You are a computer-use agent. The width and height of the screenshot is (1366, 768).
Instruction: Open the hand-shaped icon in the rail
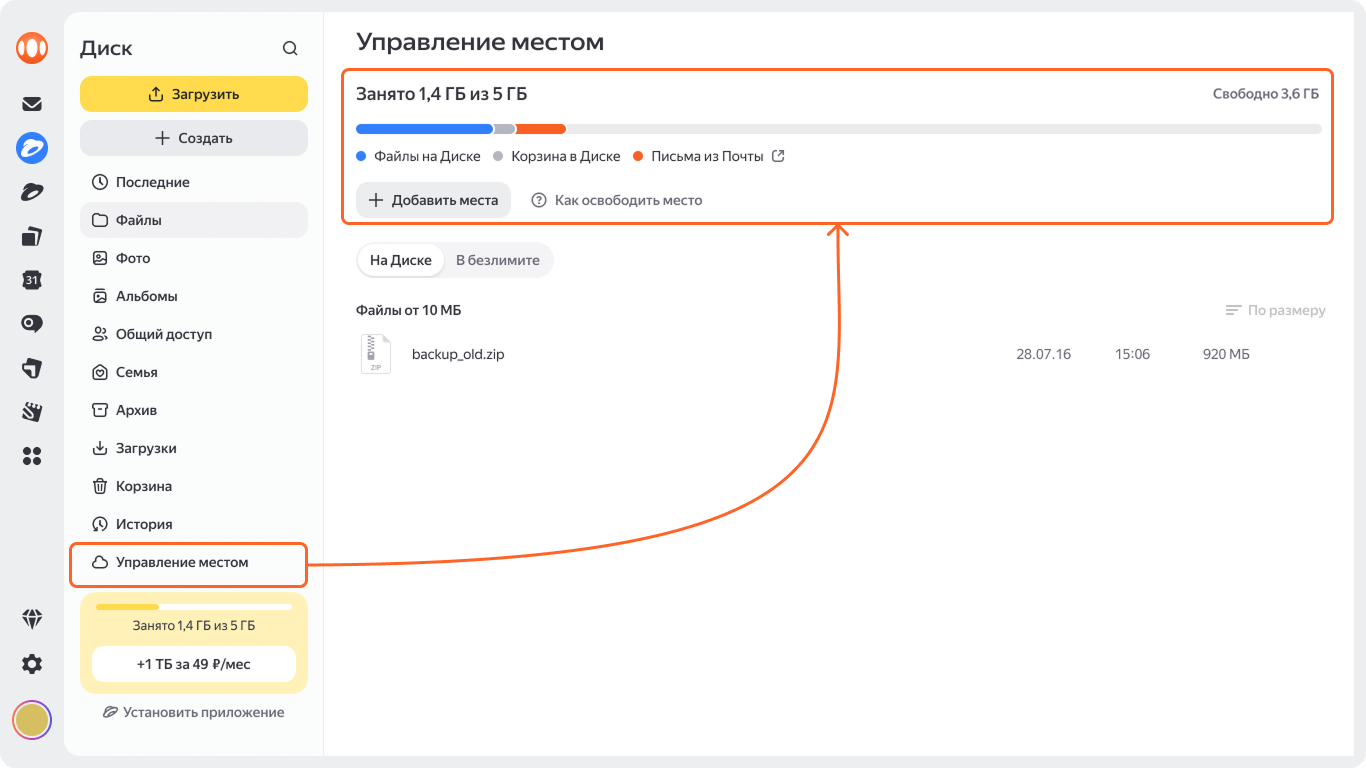32,412
